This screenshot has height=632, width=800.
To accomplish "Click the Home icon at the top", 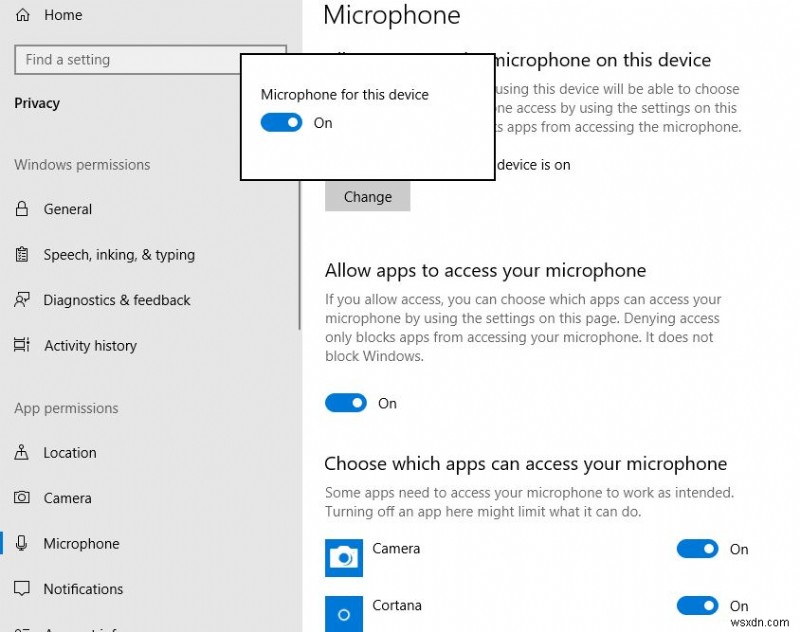I will tap(22, 14).
